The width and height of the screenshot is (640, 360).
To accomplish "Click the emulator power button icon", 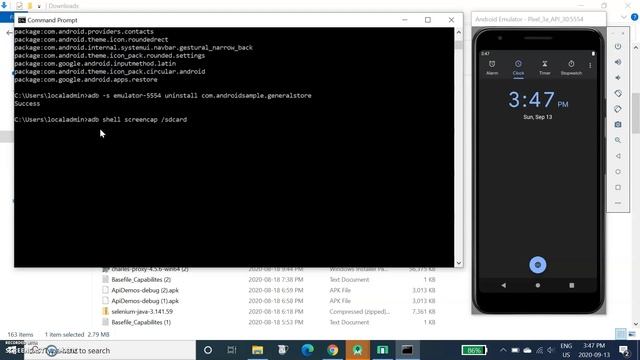I will (x=618, y=47).
